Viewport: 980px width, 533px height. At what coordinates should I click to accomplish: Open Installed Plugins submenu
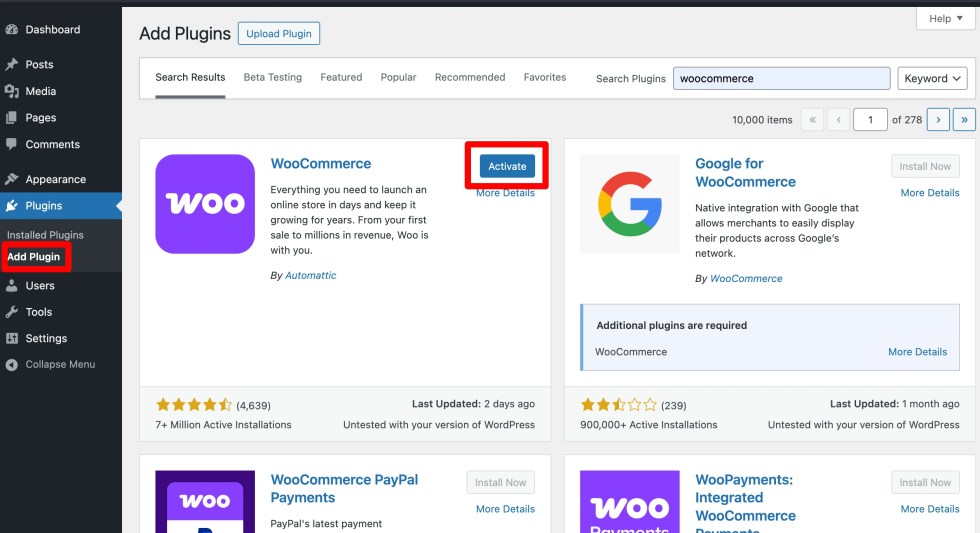point(45,235)
